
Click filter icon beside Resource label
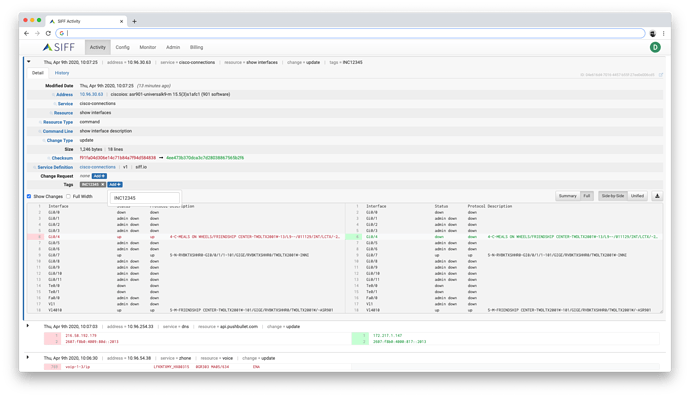51,113
